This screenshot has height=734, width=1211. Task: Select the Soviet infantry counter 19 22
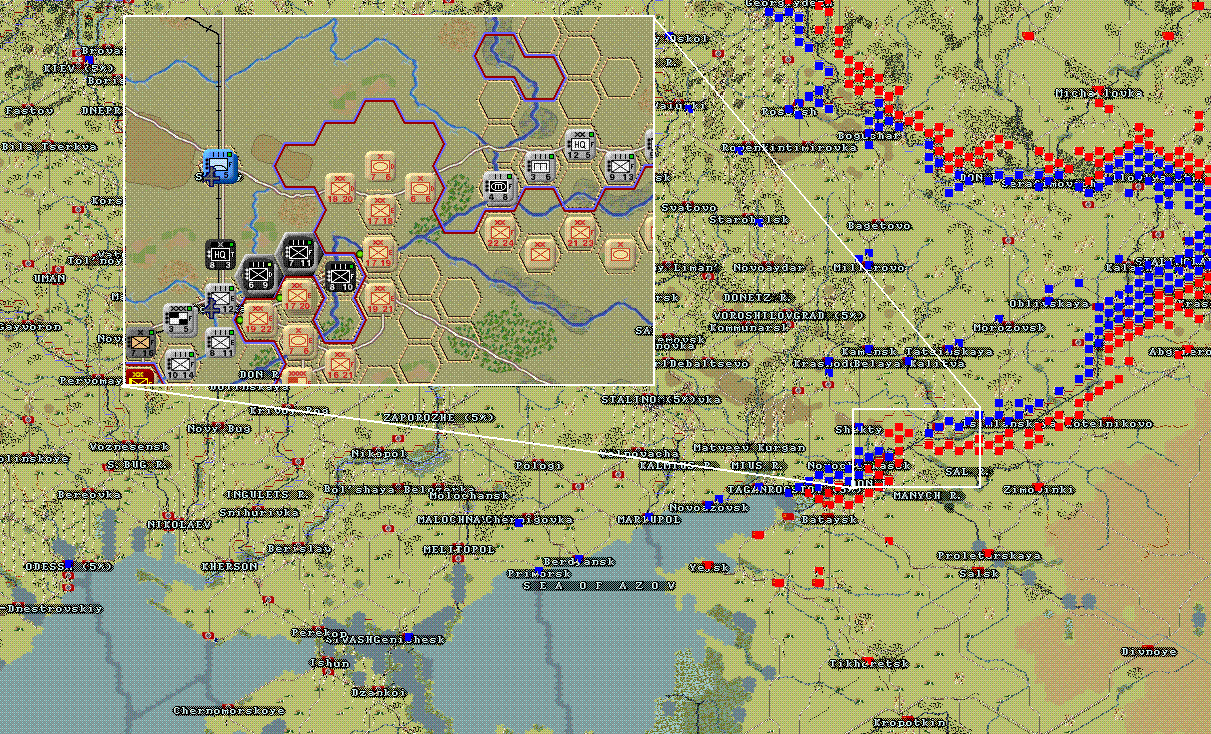tap(259, 318)
